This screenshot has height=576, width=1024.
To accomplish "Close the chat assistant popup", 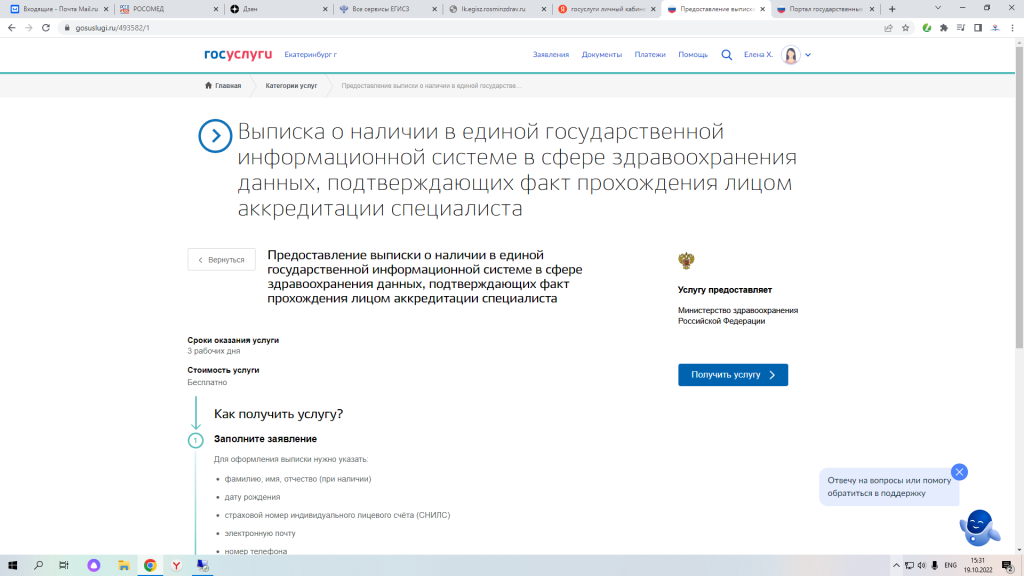I will [x=959, y=472].
